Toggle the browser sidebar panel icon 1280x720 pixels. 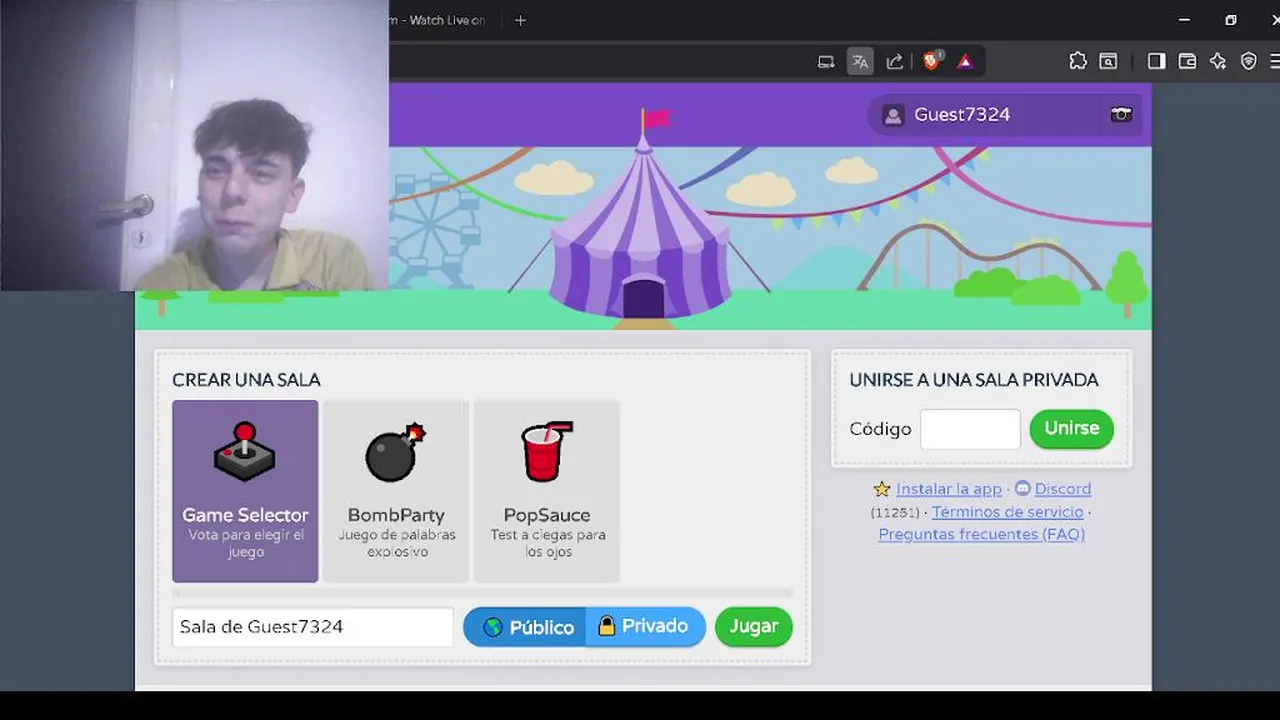(1156, 61)
